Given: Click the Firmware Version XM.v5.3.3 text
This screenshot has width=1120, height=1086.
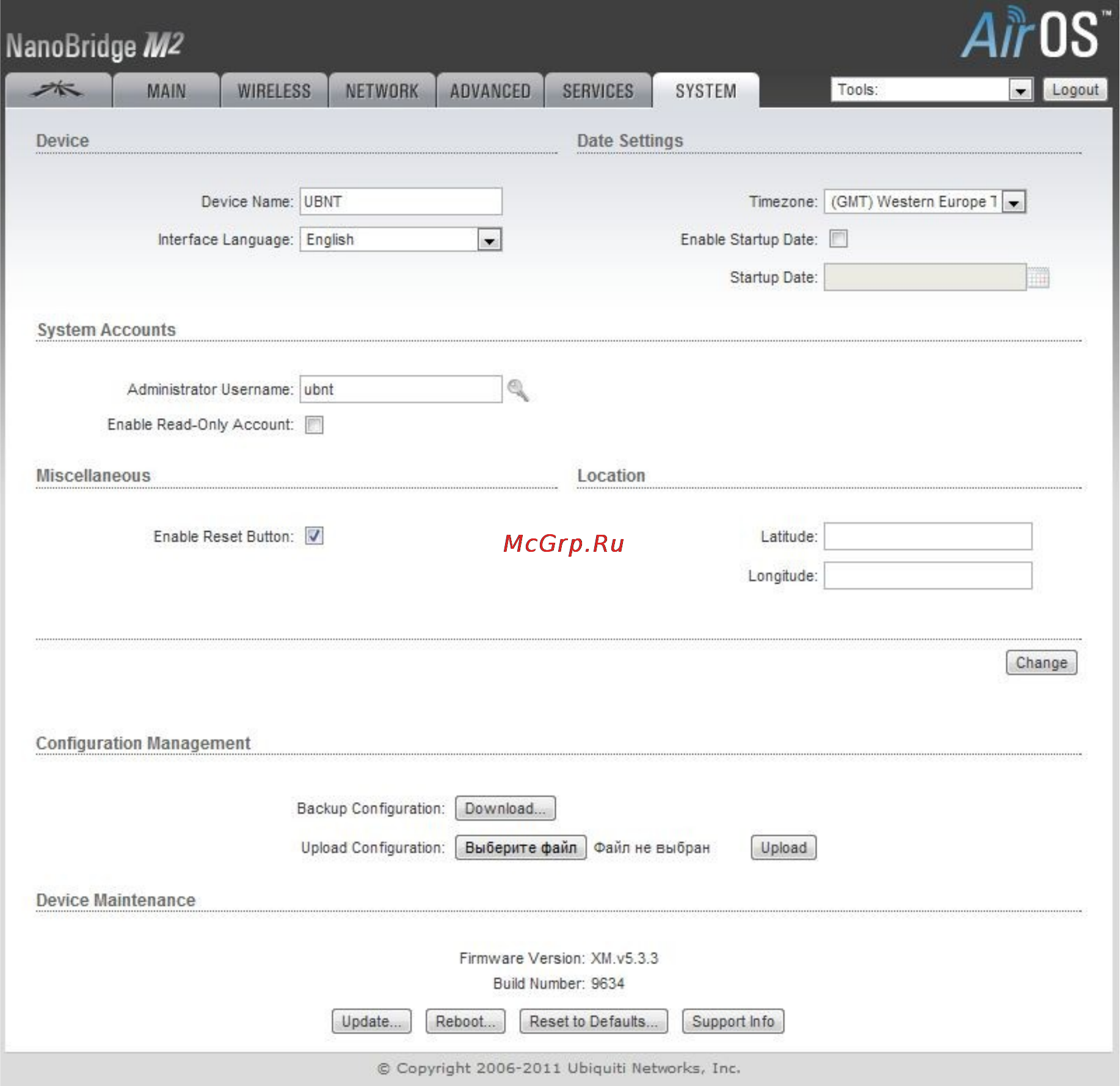Looking at the screenshot, I should [559, 958].
